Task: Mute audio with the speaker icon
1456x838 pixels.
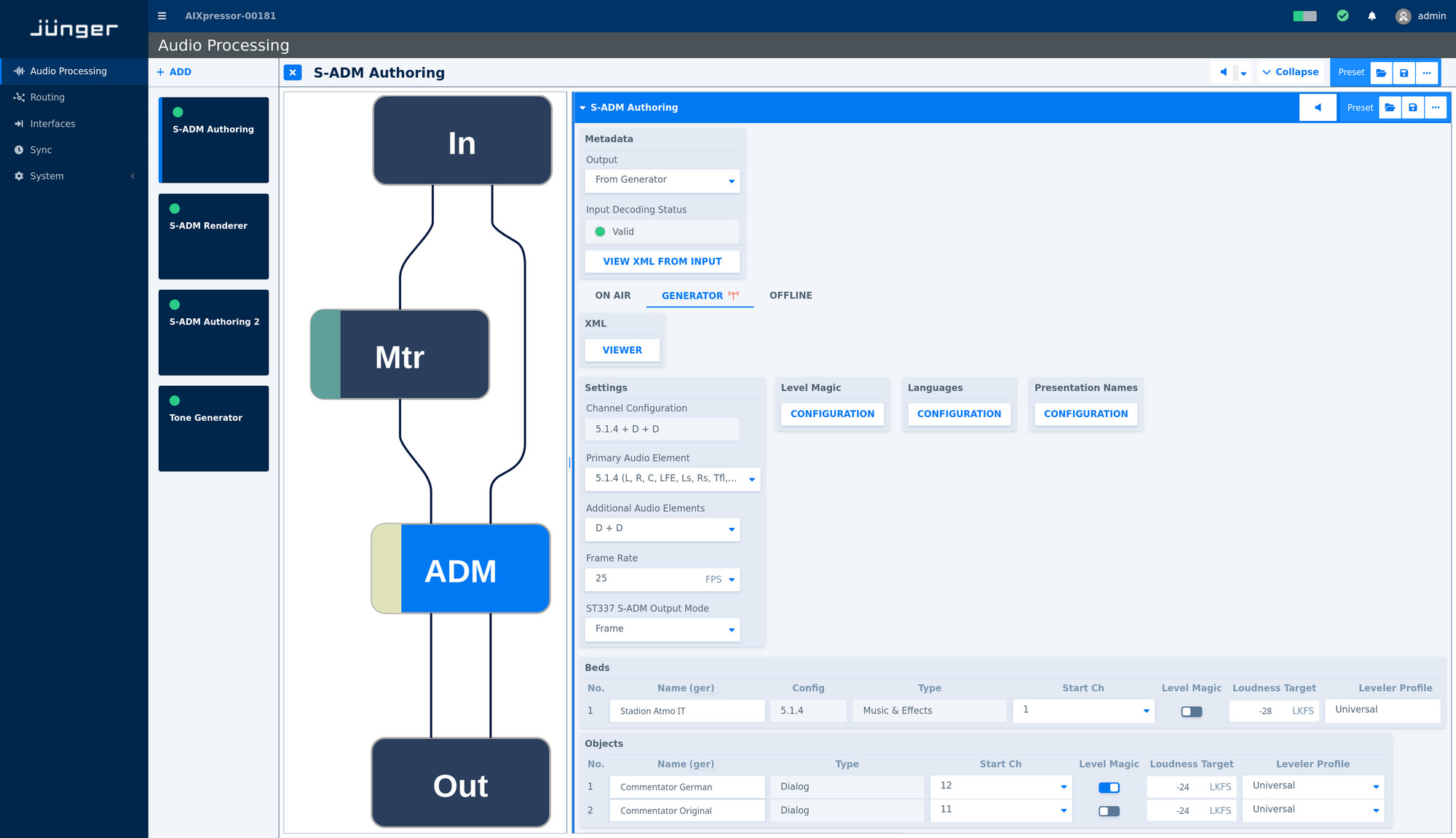Action: coord(1223,72)
